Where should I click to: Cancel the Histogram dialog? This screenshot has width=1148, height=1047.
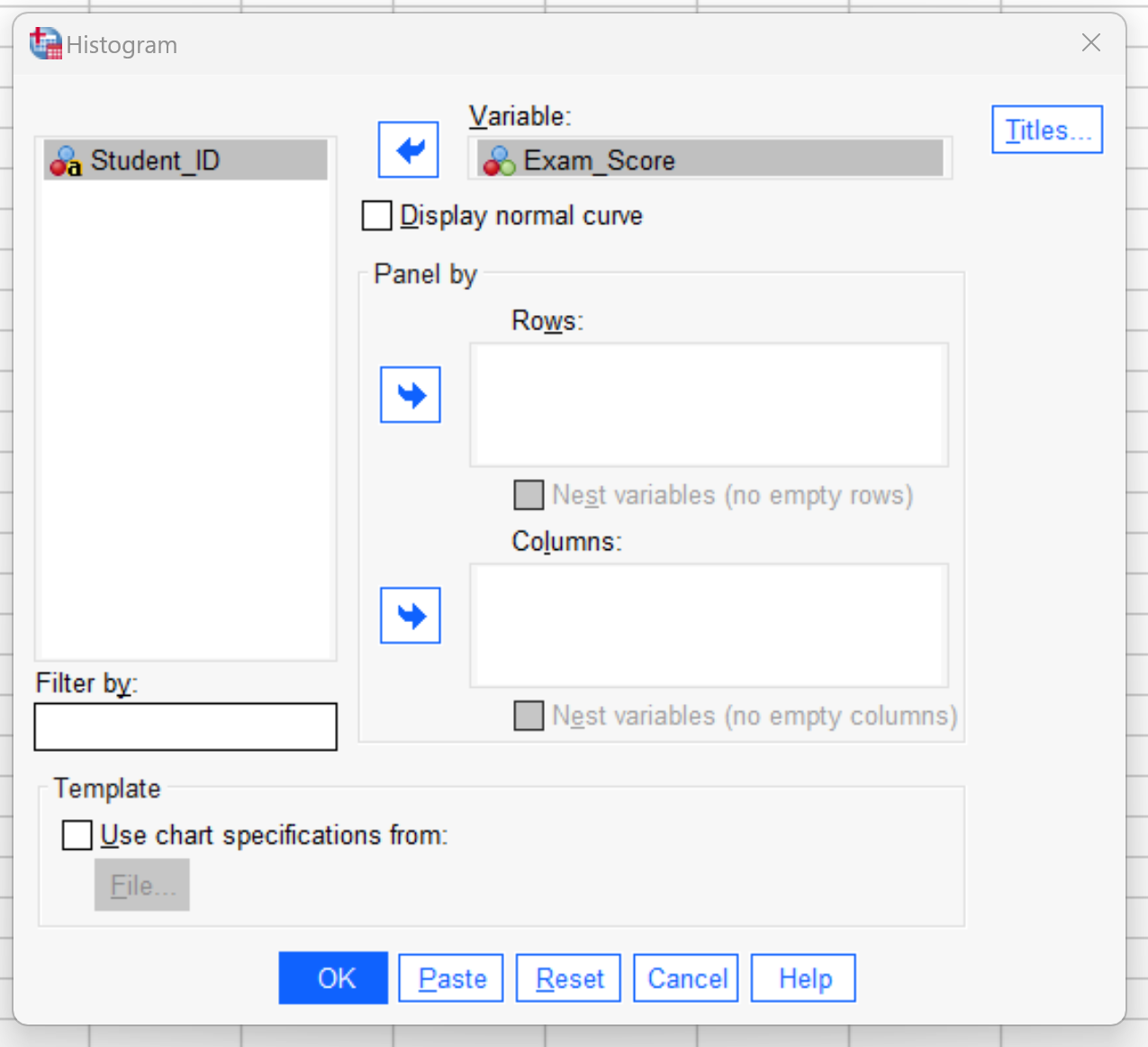(x=686, y=979)
